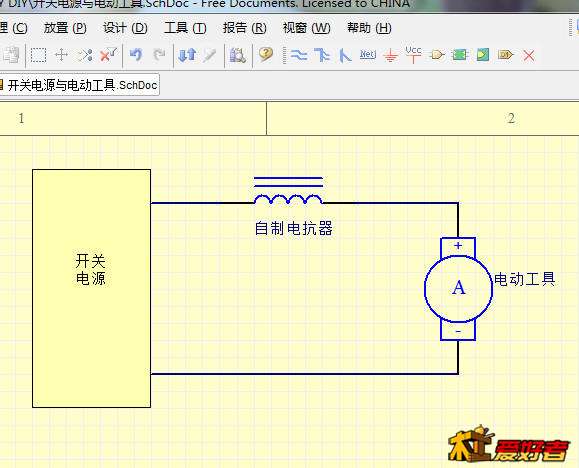Open the 工具 (T) menu

185,28
